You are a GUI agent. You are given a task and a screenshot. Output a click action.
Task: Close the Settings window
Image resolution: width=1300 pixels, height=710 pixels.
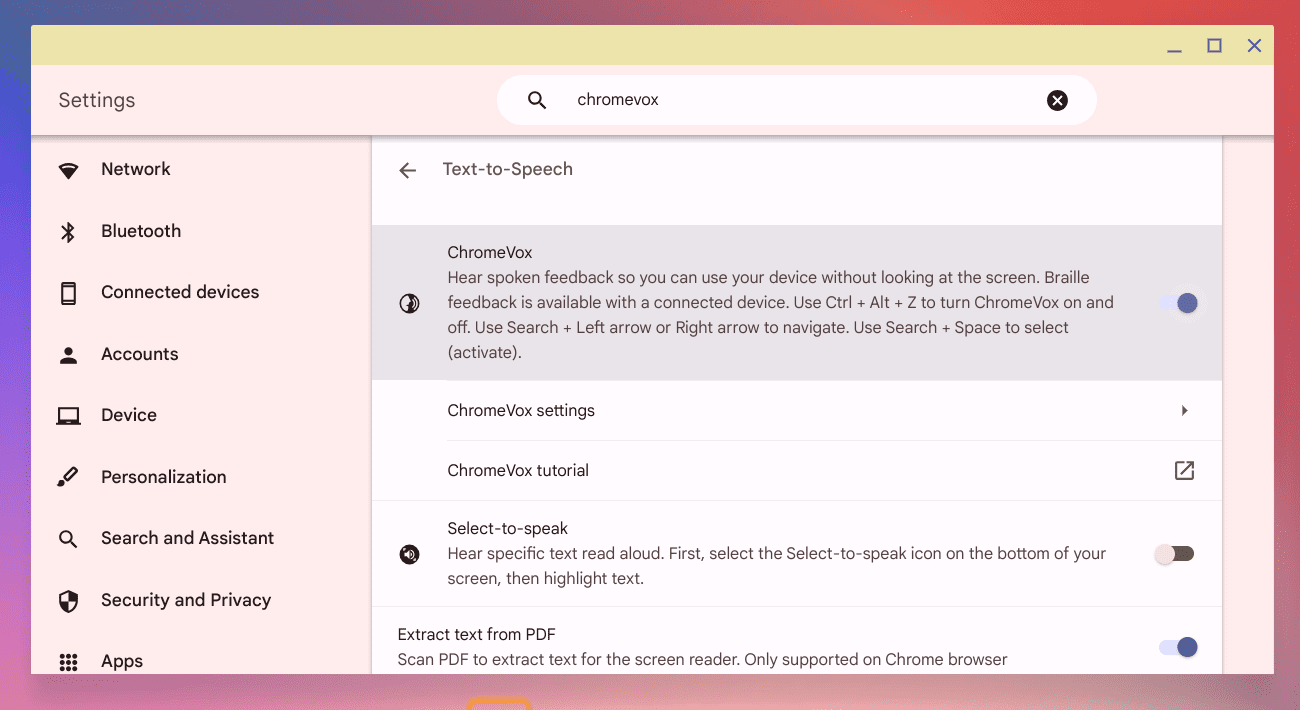click(1254, 46)
